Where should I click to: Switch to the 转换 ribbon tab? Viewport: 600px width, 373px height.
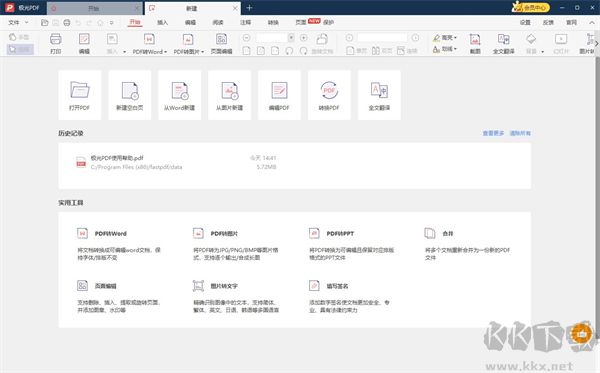(273, 23)
